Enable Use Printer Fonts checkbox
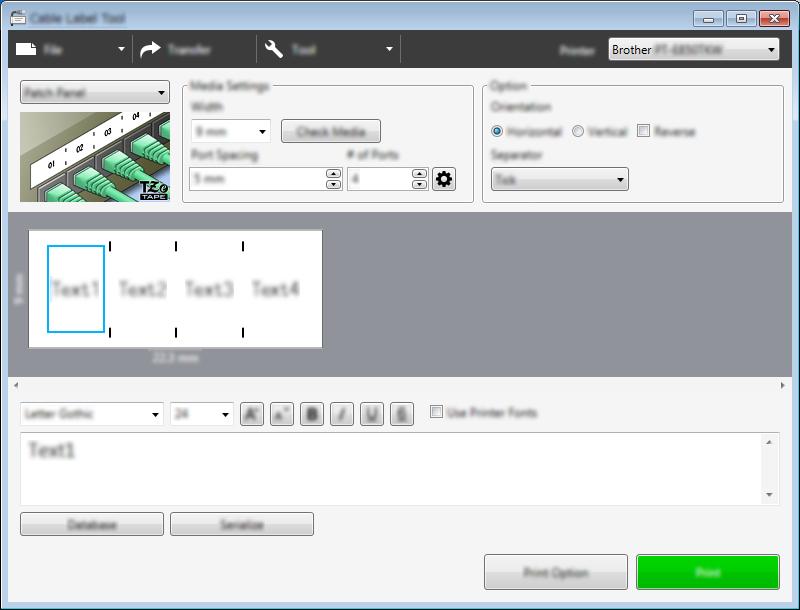This screenshot has height=610, width=800. pos(436,412)
